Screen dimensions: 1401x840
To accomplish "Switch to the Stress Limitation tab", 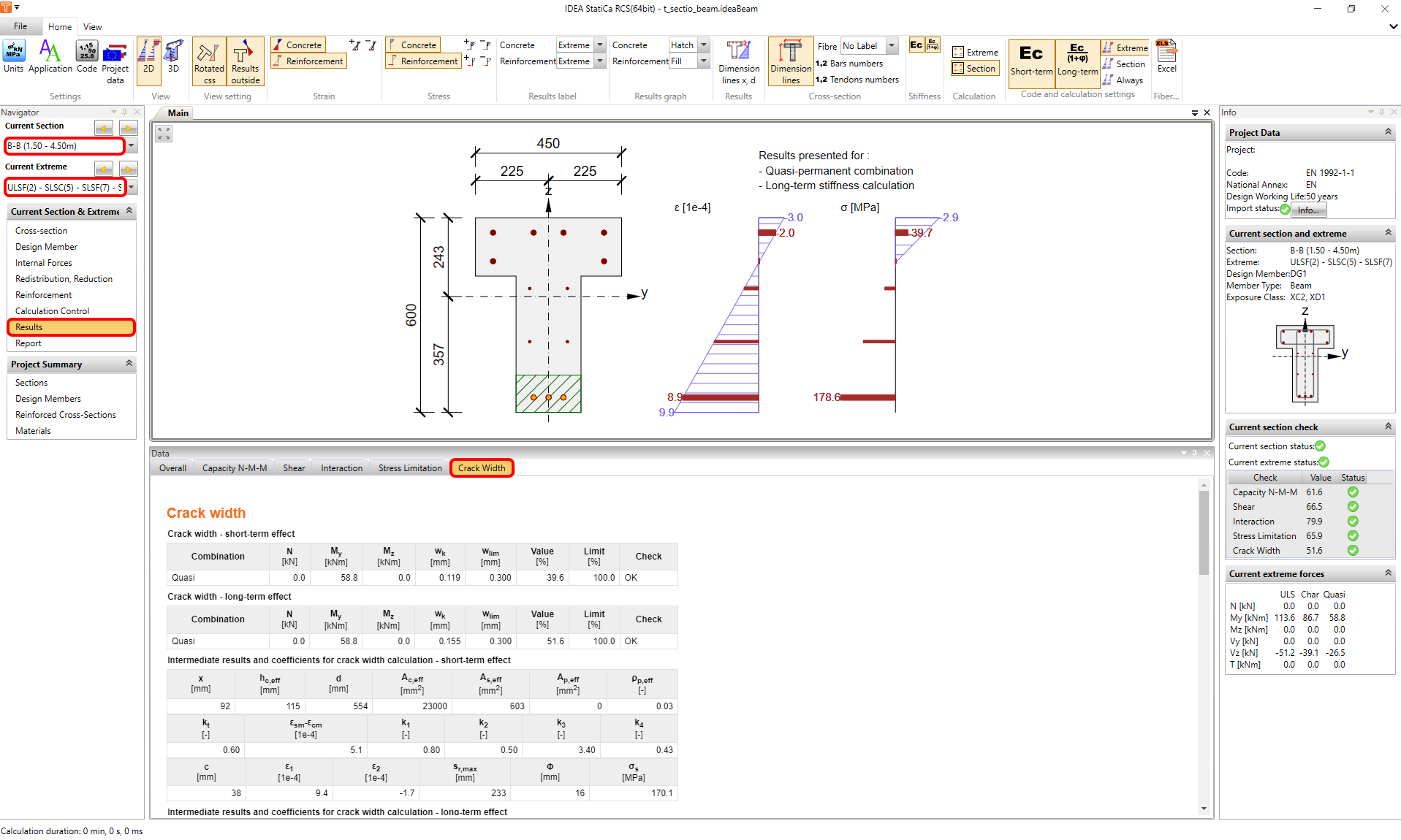I will (x=410, y=468).
